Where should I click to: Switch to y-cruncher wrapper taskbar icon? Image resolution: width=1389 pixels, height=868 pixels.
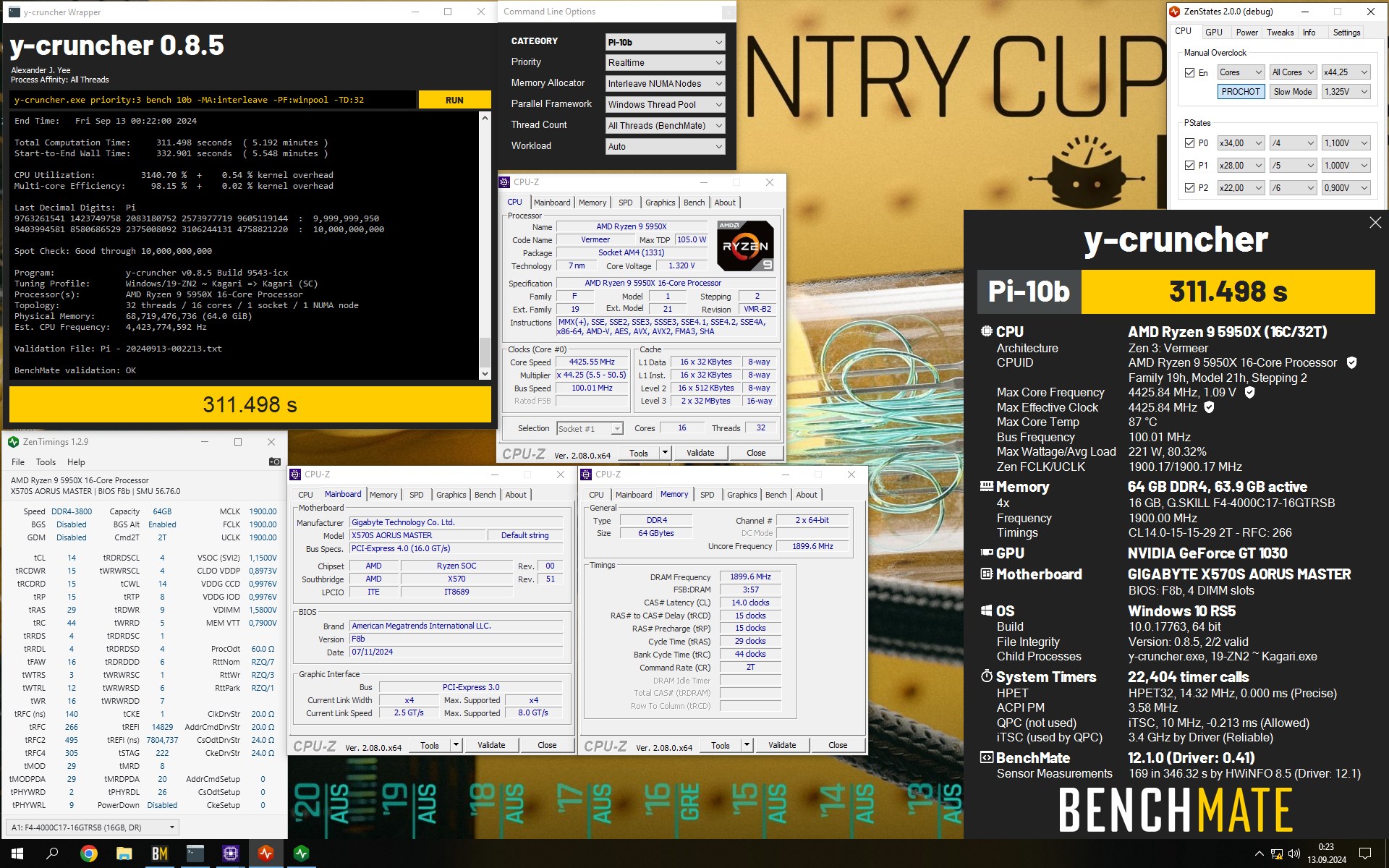(195, 854)
